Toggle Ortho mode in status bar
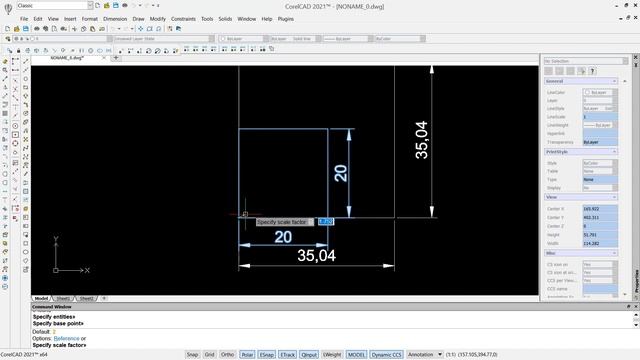 pos(227,355)
